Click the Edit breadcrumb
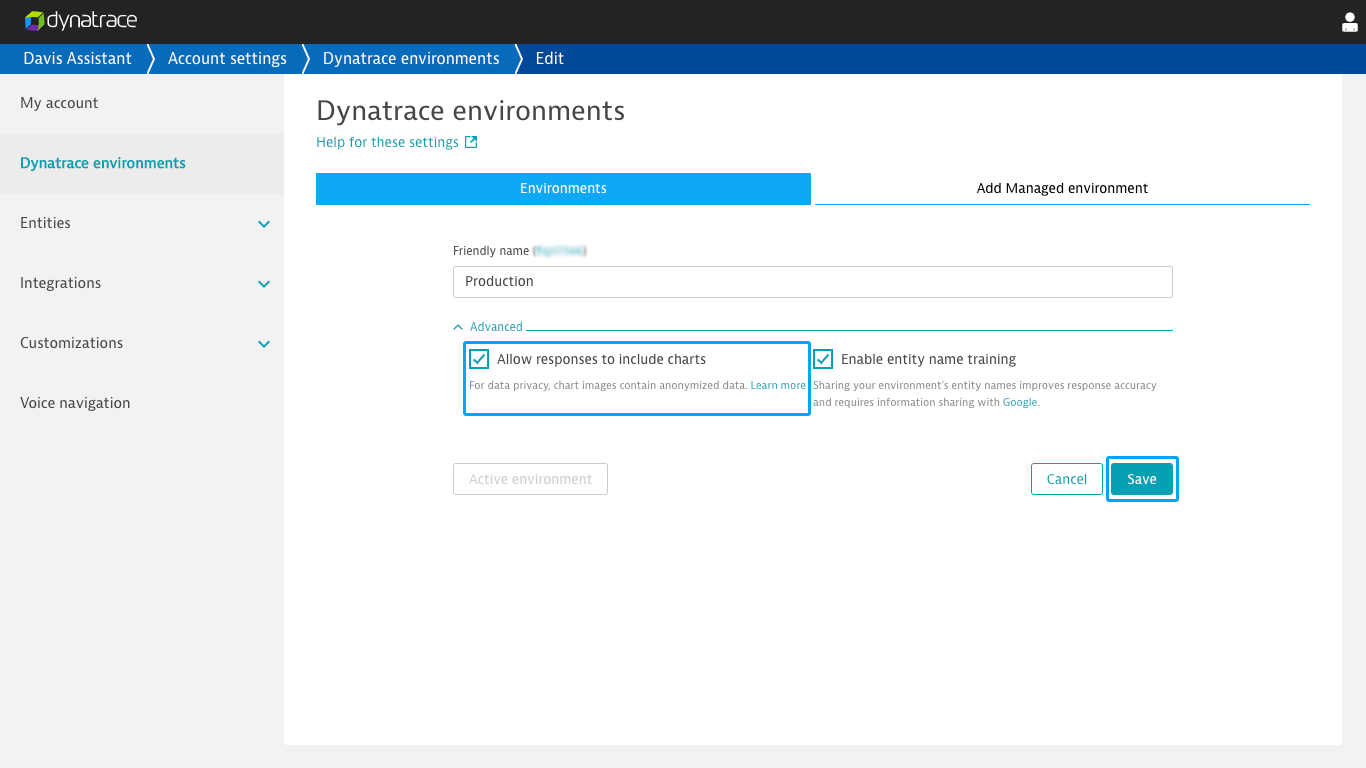The width and height of the screenshot is (1366, 768). click(550, 58)
